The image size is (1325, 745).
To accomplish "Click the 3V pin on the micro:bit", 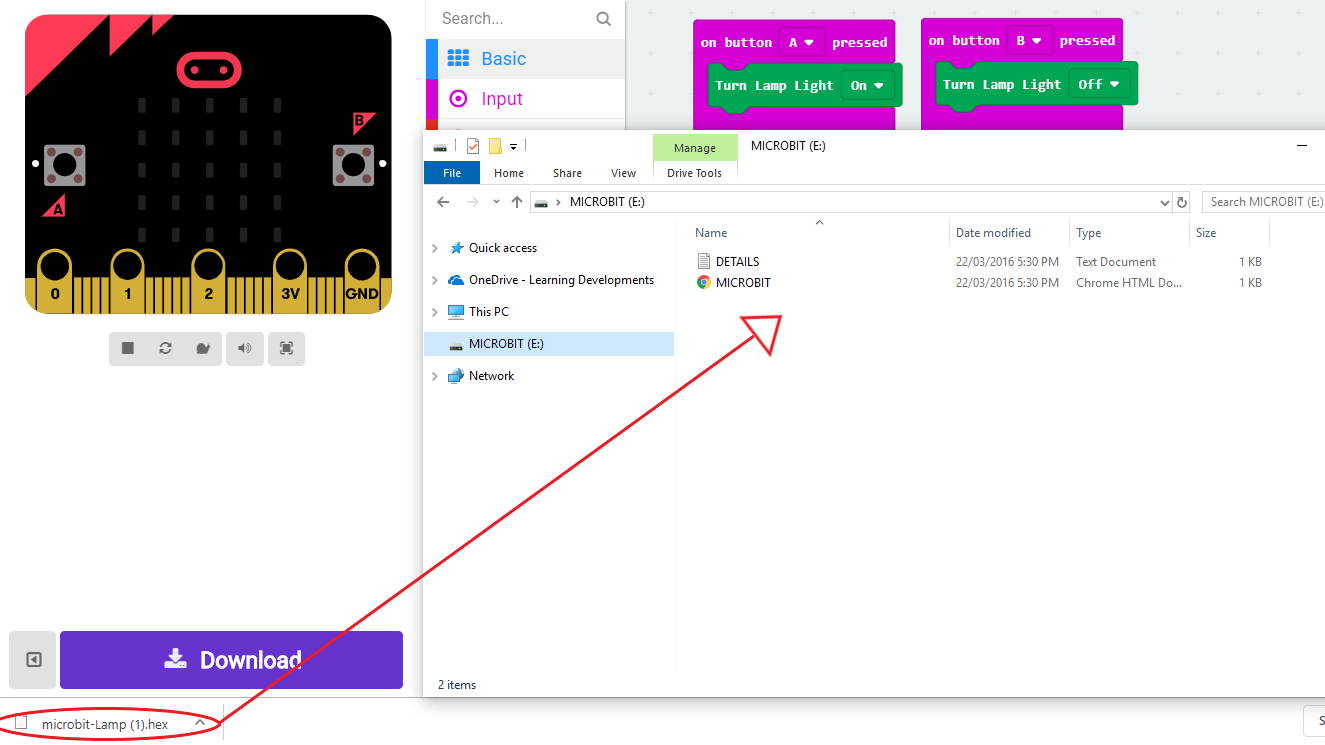I will [289, 280].
